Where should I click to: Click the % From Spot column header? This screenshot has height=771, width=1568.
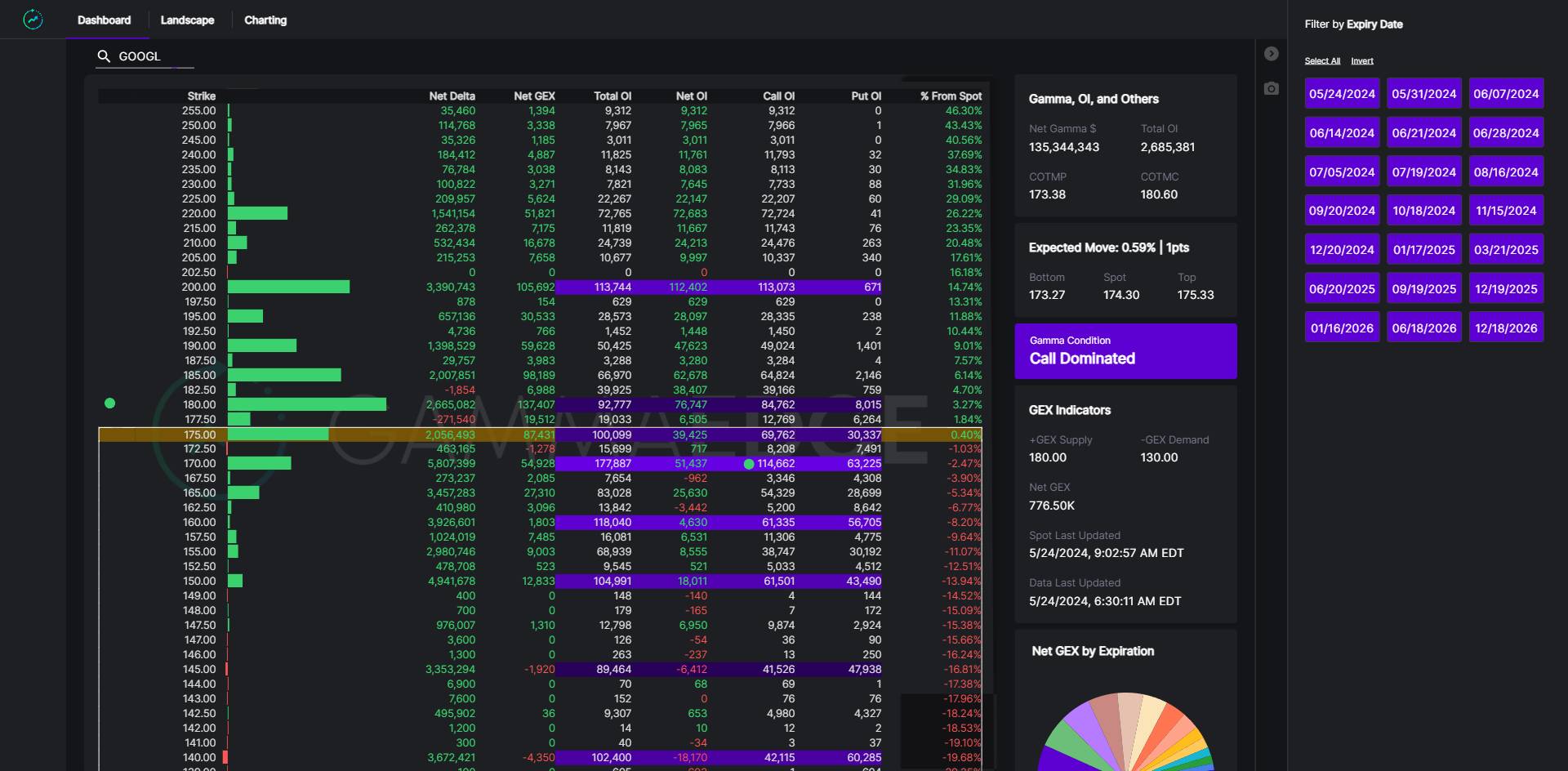951,96
